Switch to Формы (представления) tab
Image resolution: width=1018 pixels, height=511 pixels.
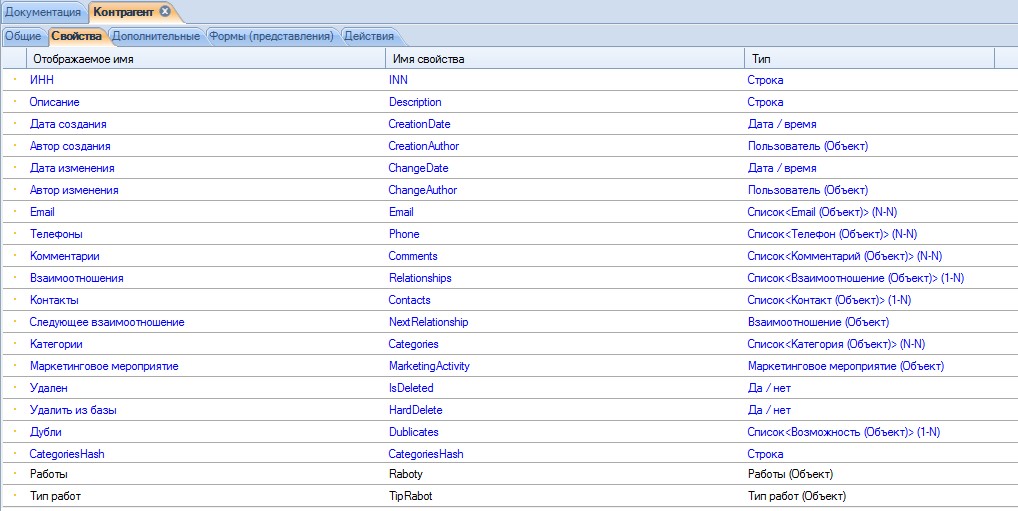[x=271, y=36]
